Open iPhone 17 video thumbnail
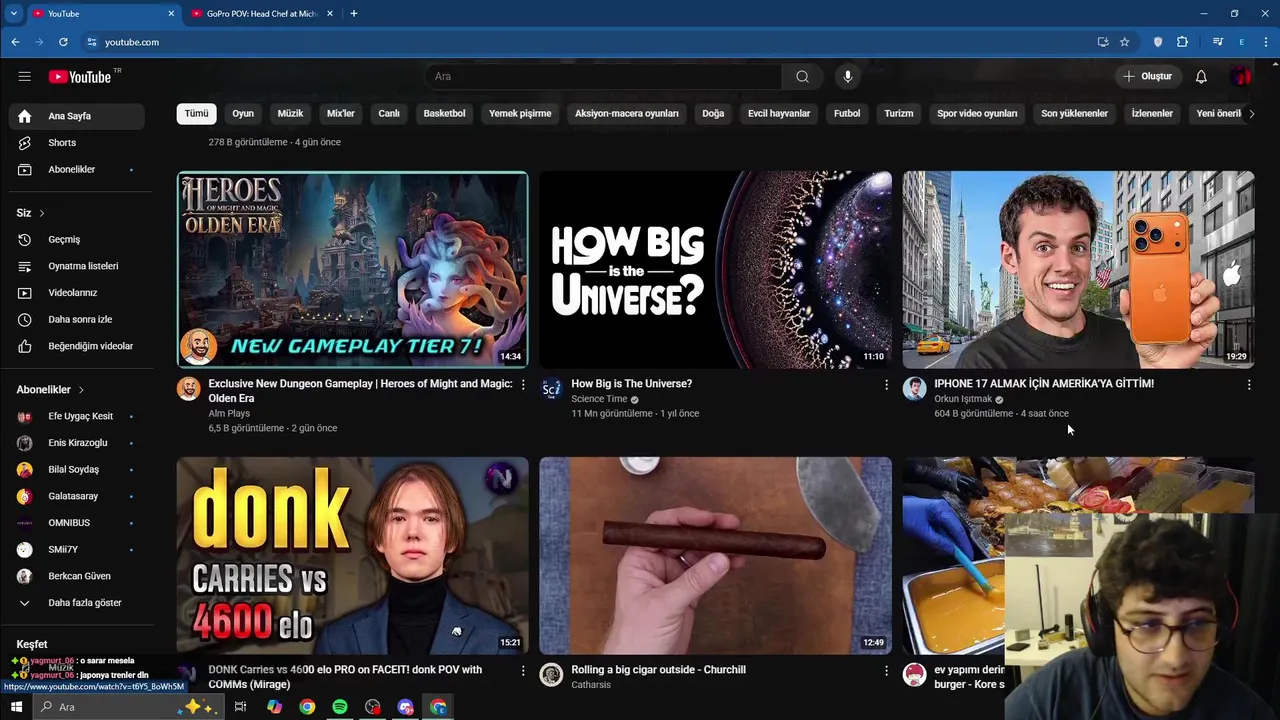1280x720 pixels. pos(1078,270)
